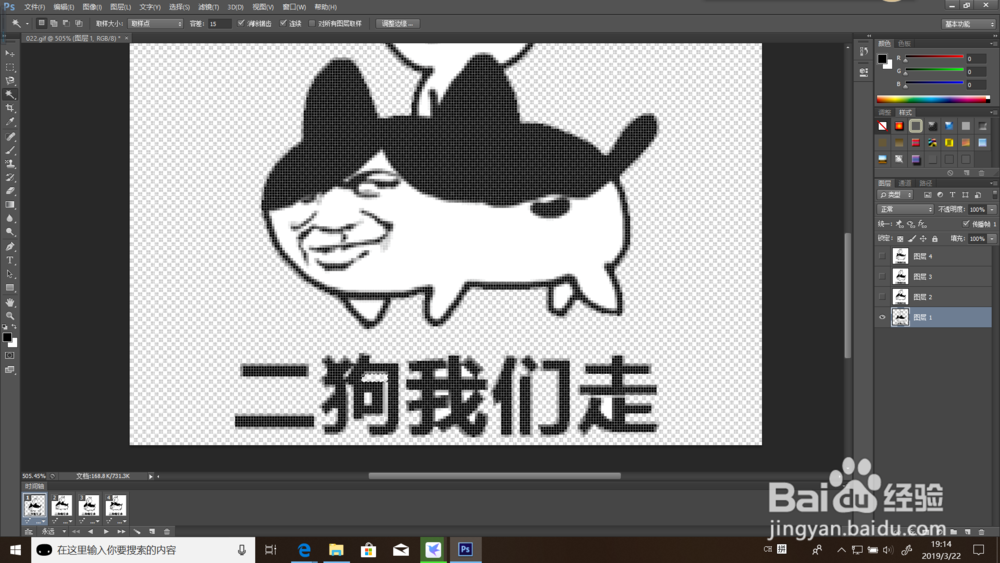Open the layer blend mode dropdown (正常)

pyautogui.click(x=906, y=209)
